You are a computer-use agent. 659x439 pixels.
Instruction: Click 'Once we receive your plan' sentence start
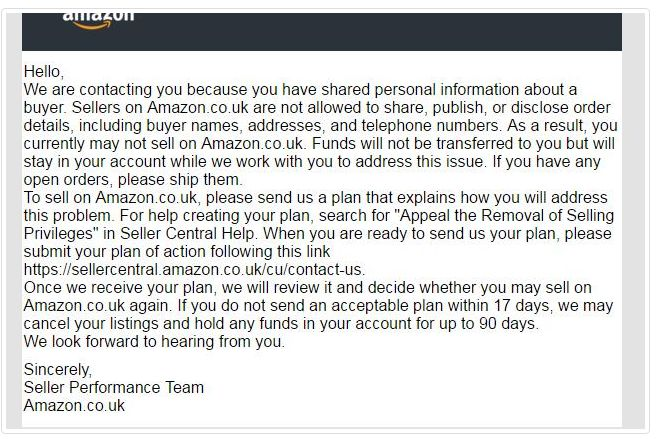click(118, 288)
